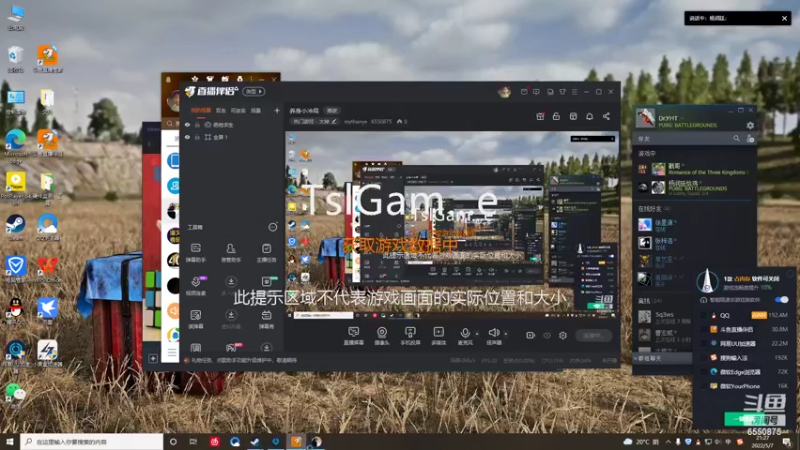Select the first orange scene tab

point(201,110)
